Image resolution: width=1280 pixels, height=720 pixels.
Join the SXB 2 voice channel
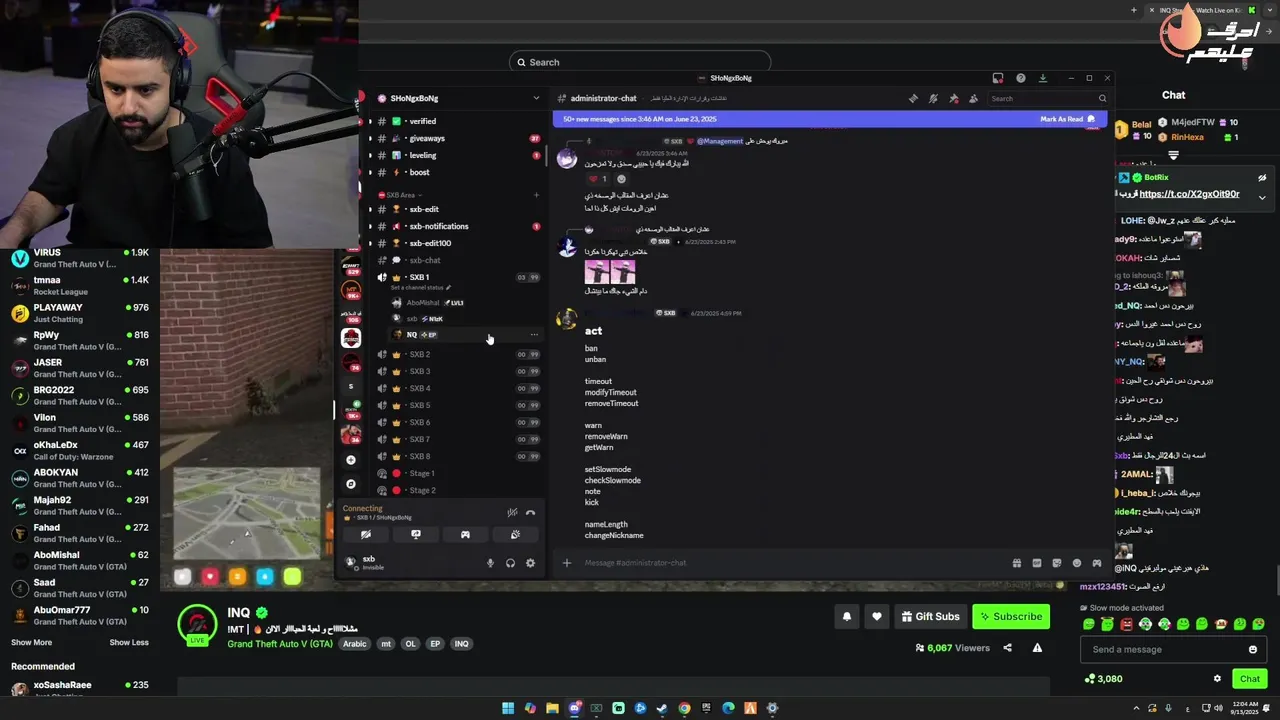pyautogui.click(x=456, y=354)
